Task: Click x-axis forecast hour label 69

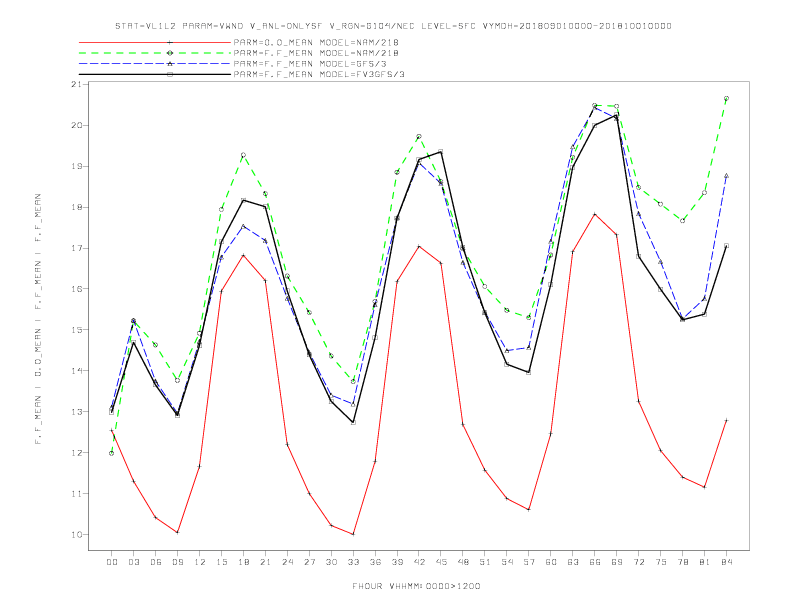Action: pos(617,562)
